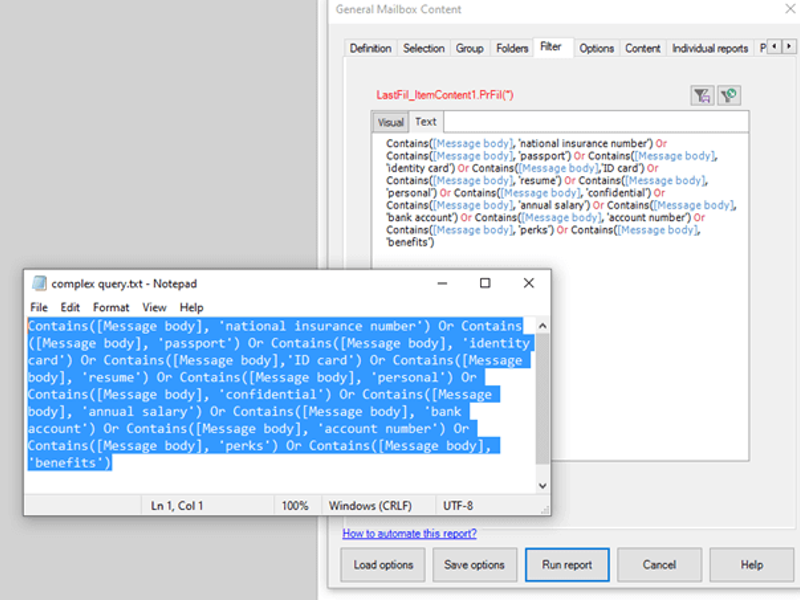This screenshot has width=800, height=600.
Task: Click the Notepad document icon in title bar
Action: point(39,283)
